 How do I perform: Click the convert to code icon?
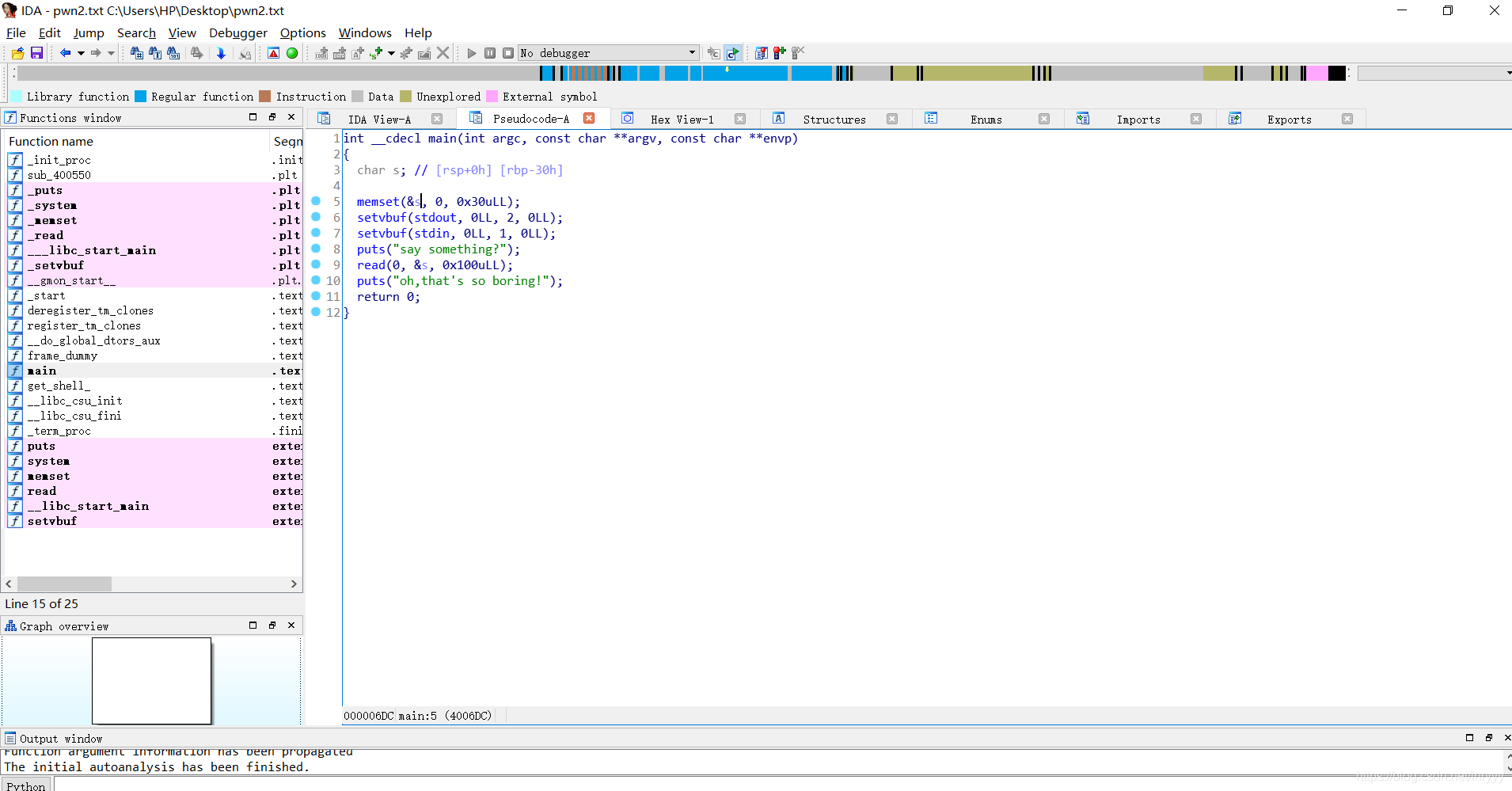coord(321,53)
